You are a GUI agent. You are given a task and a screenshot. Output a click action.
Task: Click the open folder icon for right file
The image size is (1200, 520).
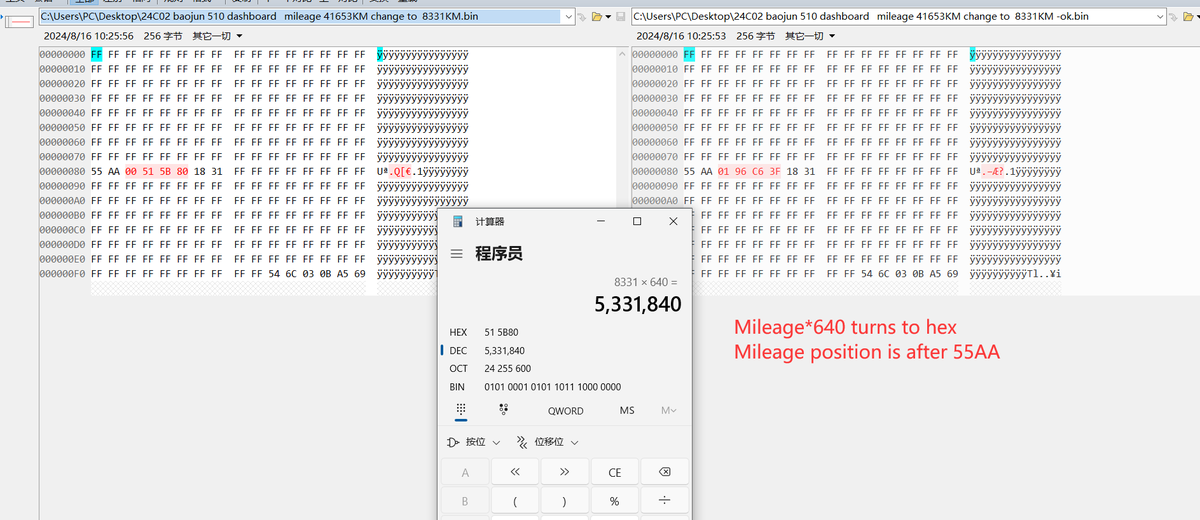[1188, 17]
